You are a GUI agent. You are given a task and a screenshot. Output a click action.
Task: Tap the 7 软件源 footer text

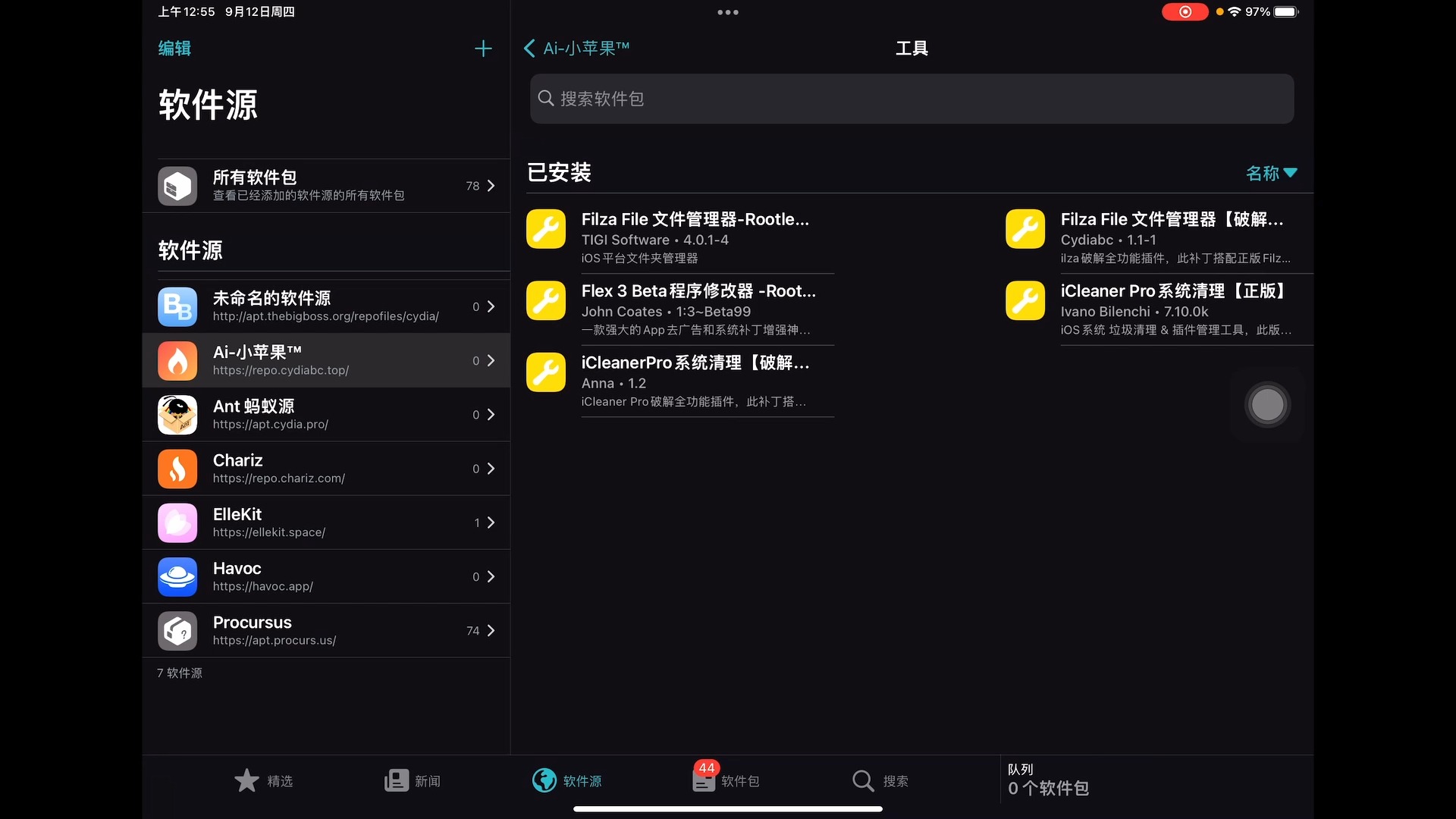point(180,673)
